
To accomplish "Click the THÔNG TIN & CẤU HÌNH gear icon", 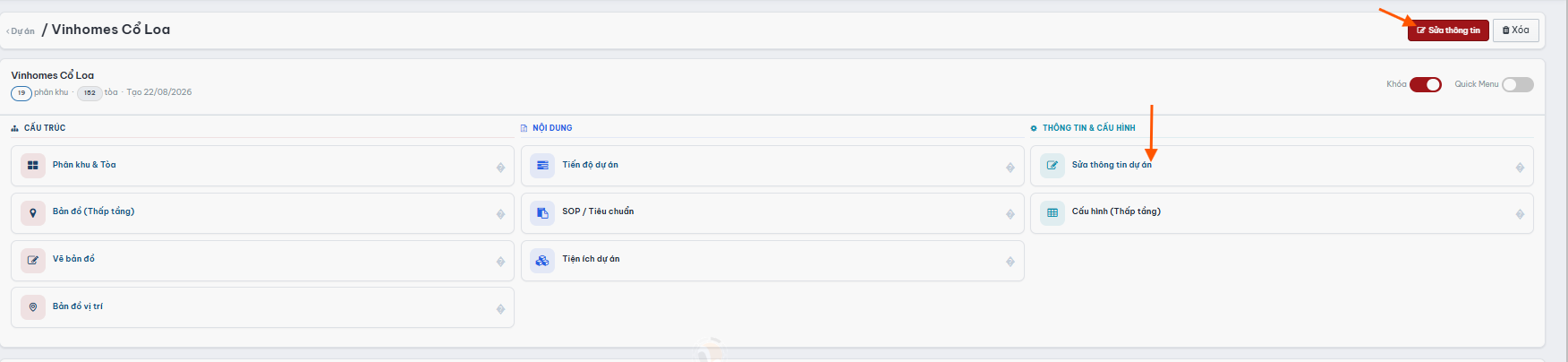I will 1034,128.
